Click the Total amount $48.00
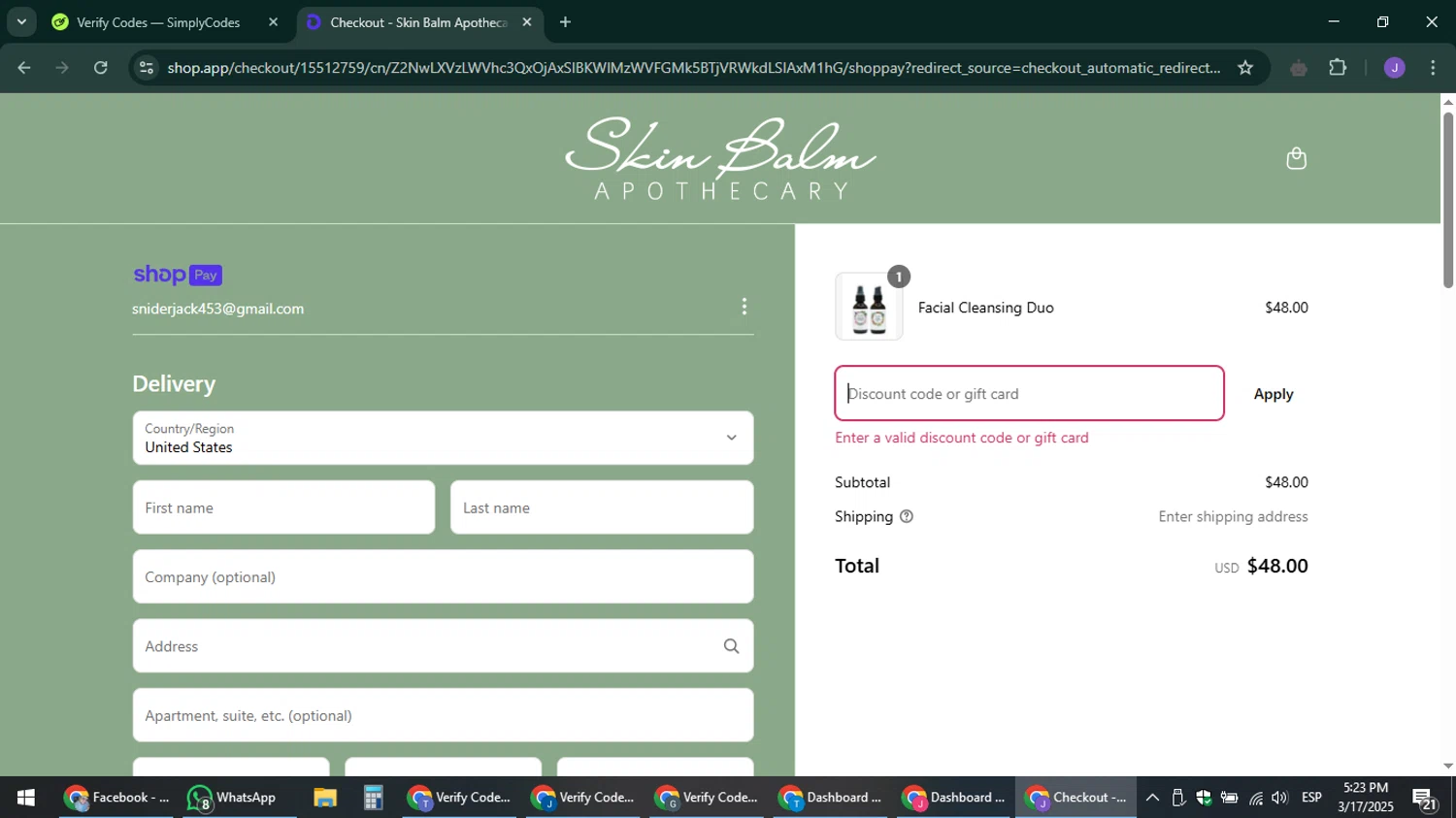1456x818 pixels. point(1277,566)
